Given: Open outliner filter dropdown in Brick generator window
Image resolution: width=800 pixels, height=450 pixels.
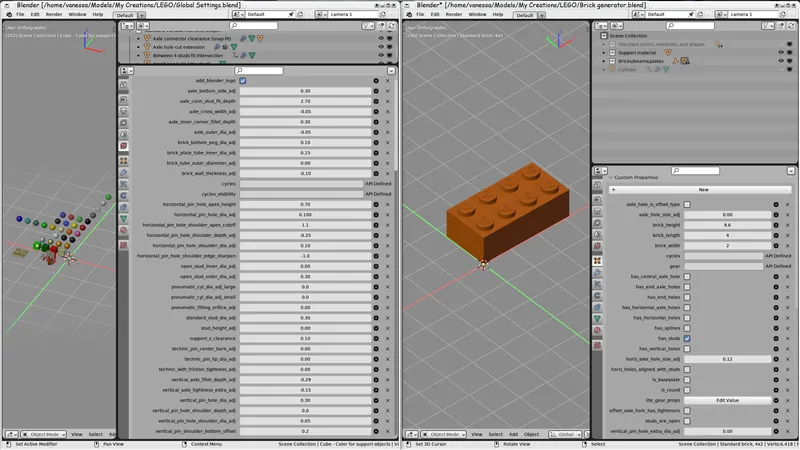Looking at the screenshot, I should click(768, 26).
